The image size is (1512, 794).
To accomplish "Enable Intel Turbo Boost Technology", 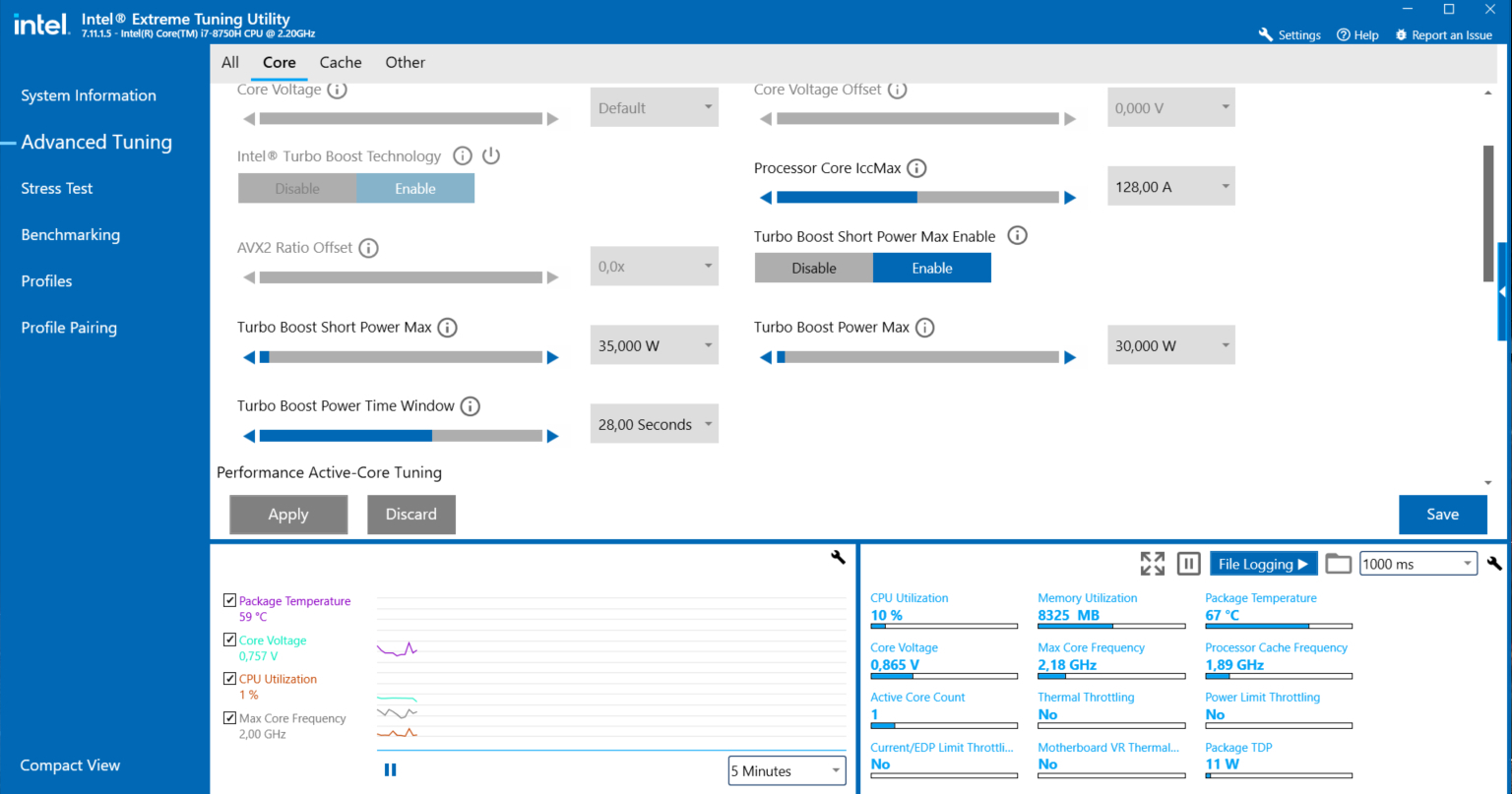I will (x=415, y=189).
